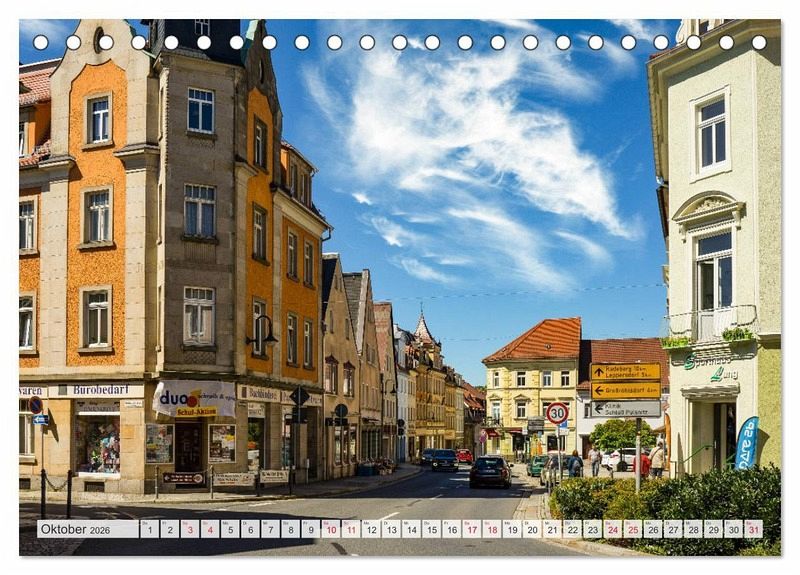Select day 1 in the calendar strip
The width and height of the screenshot is (800, 575).
coord(149,529)
